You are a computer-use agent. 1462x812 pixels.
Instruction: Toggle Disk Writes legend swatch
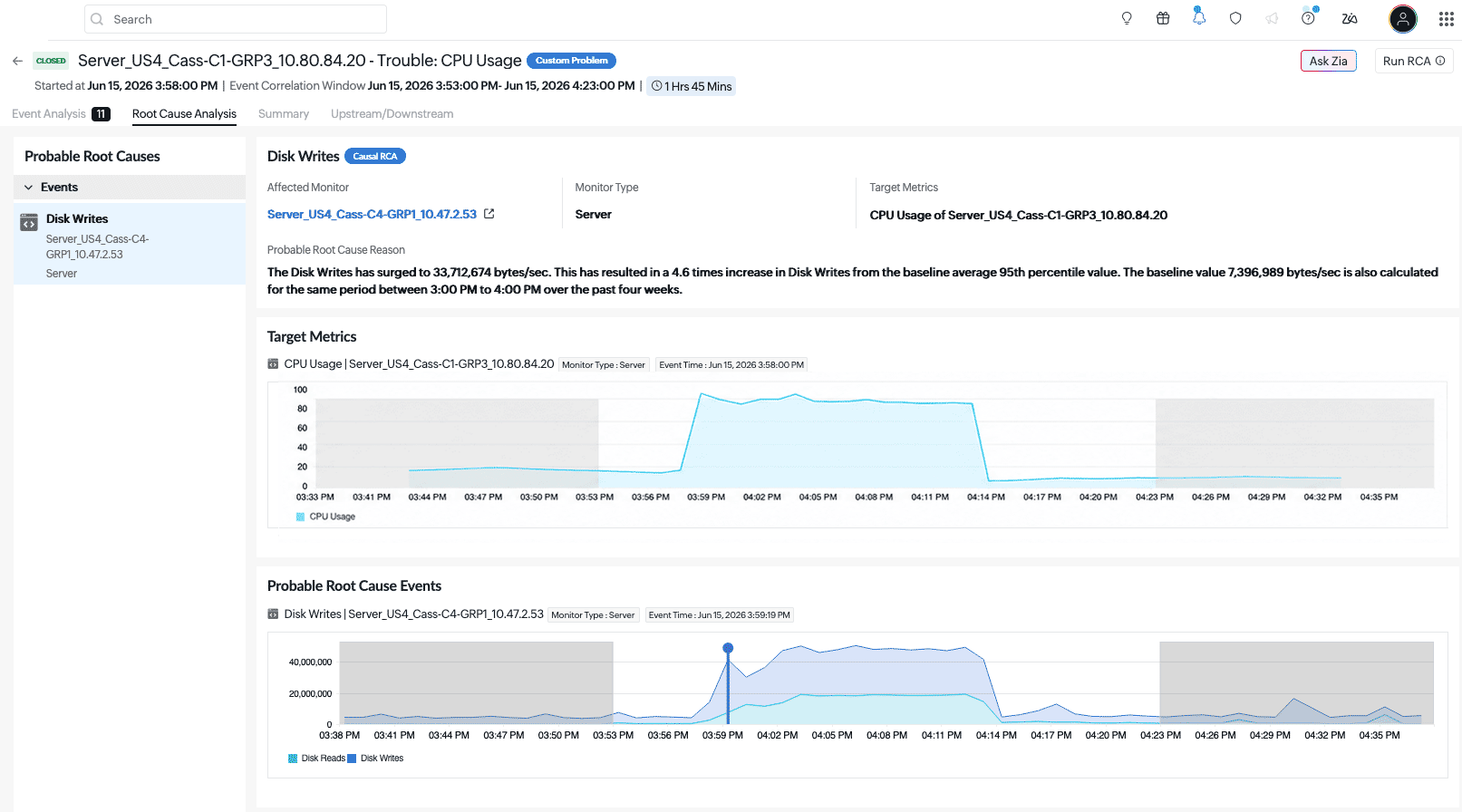click(352, 759)
